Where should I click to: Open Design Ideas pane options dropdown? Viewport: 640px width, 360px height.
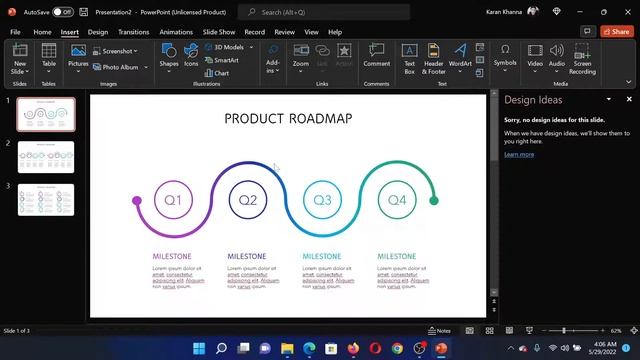[609, 99]
